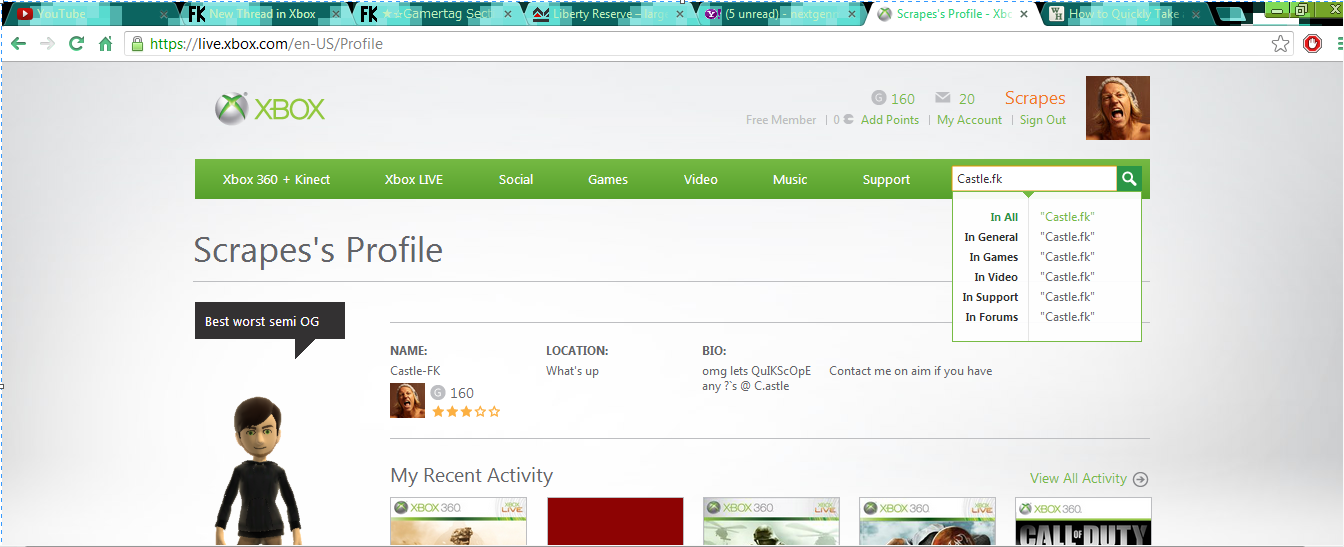The width and height of the screenshot is (1344, 547).
Task: Click the large gamerpic in the header
Action: click(x=1118, y=108)
